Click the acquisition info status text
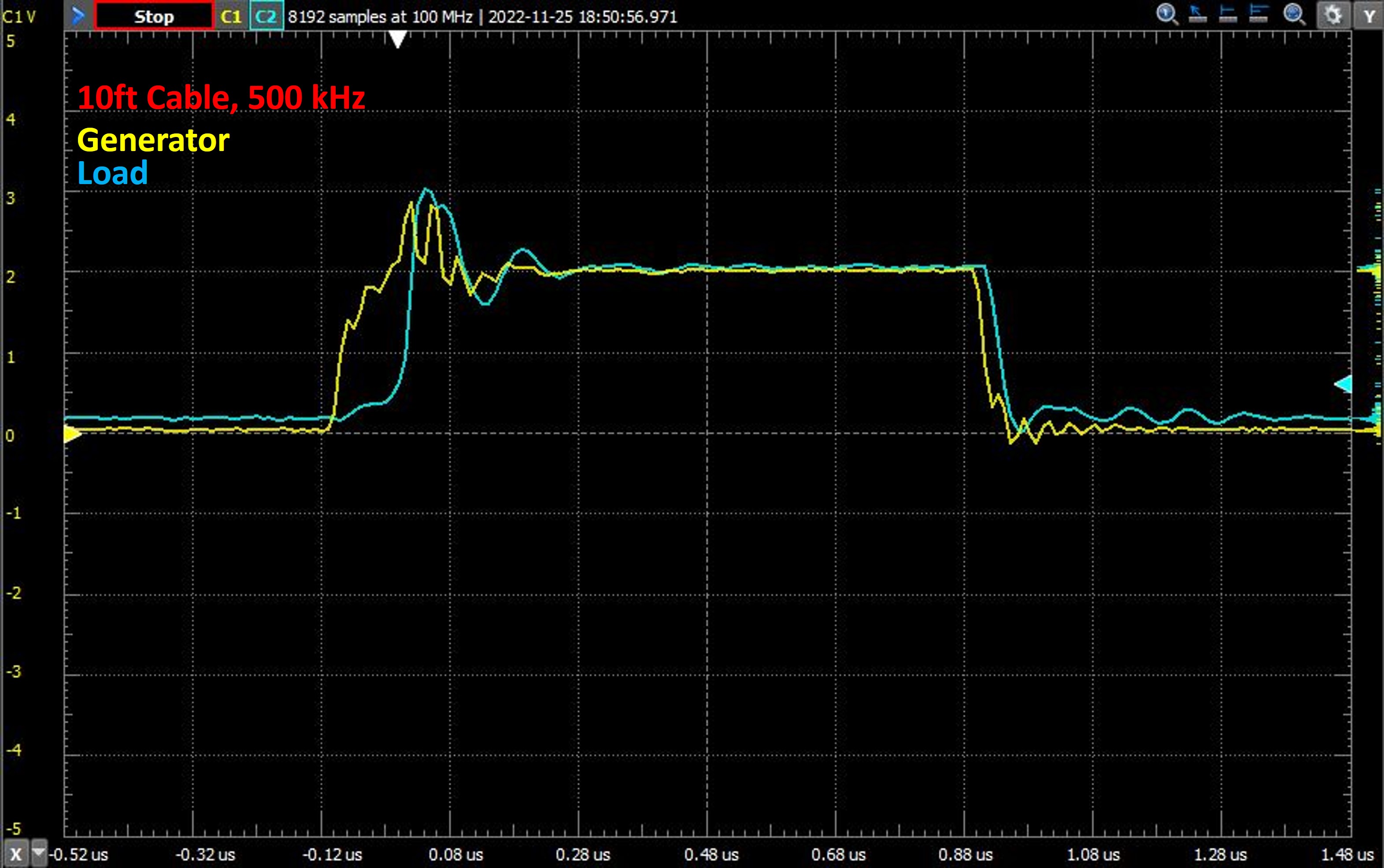 pos(482,17)
